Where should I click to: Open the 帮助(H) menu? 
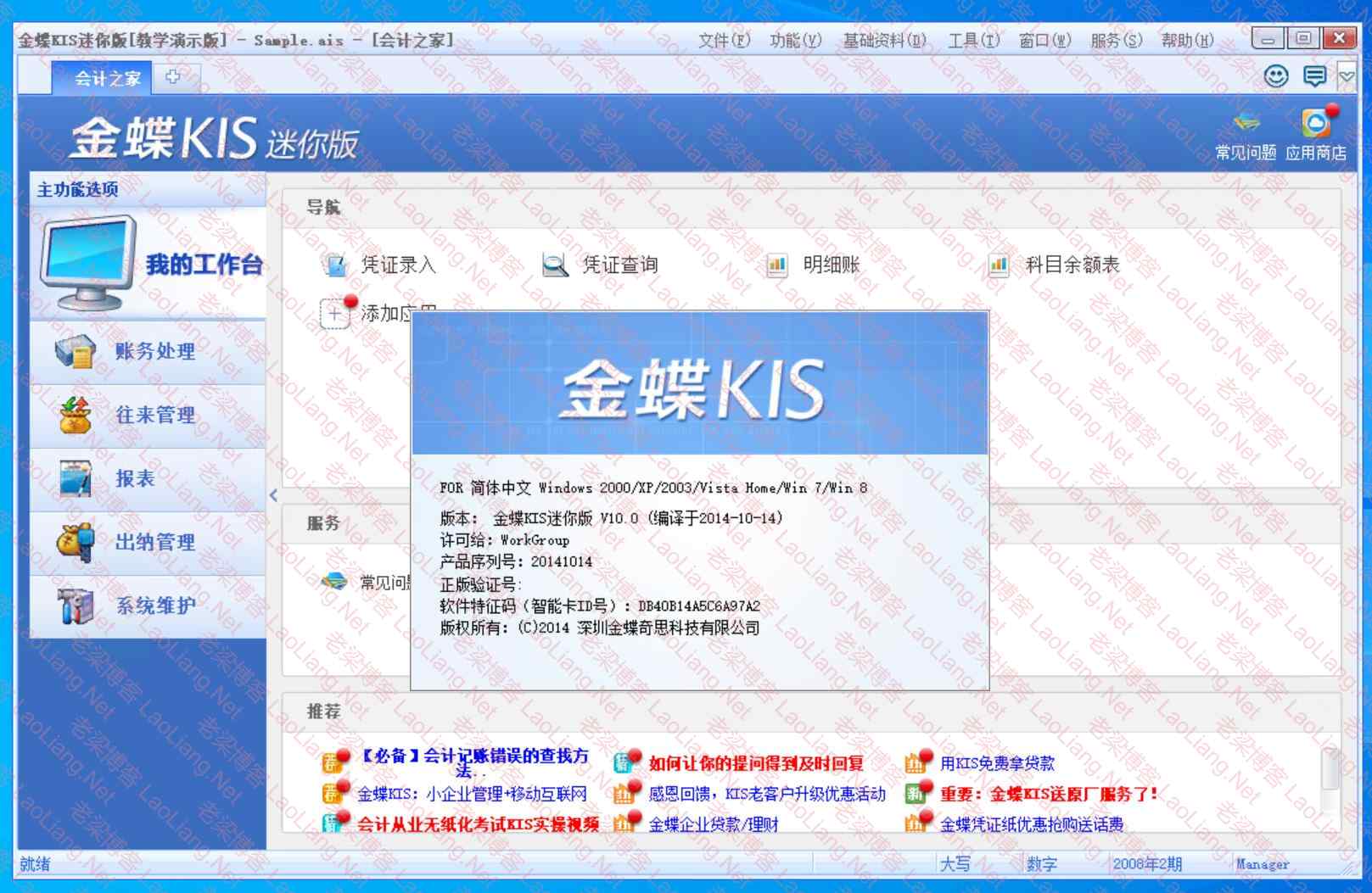tap(1187, 40)
